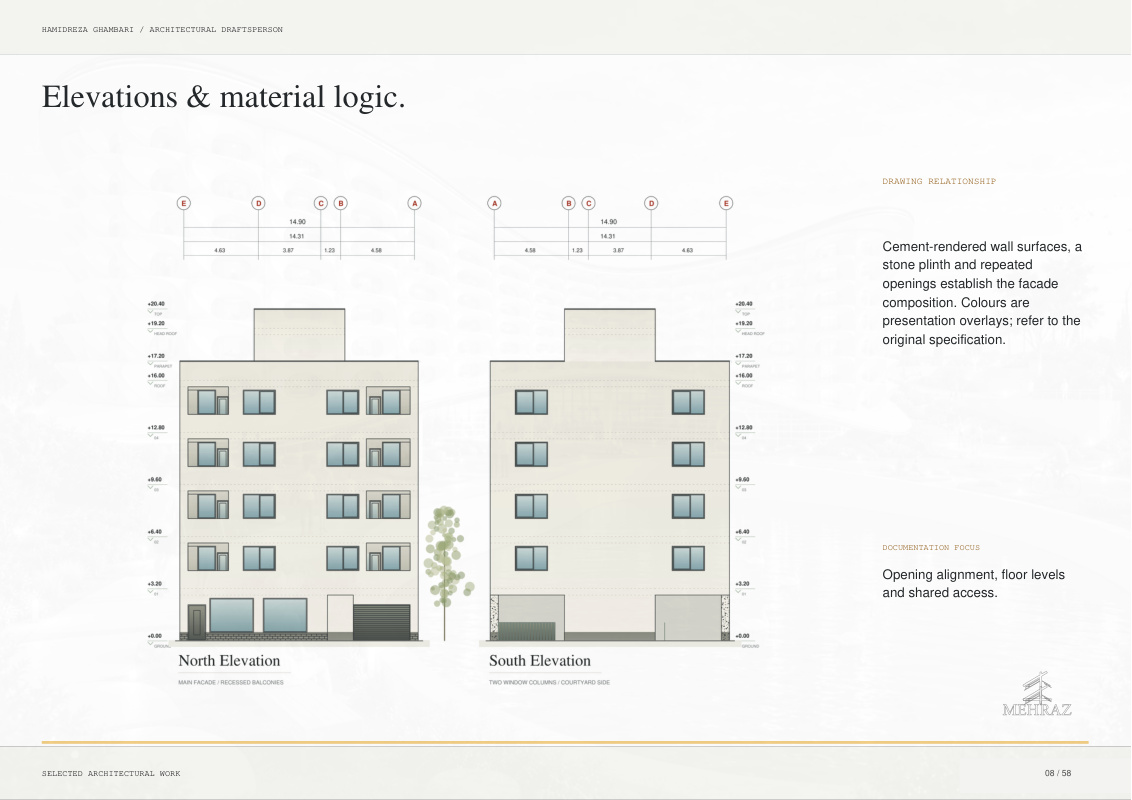The height and width of the screenshot is (800, 1132).
Task: Select the Drawing Relationship heading
Action: (939, 181)
